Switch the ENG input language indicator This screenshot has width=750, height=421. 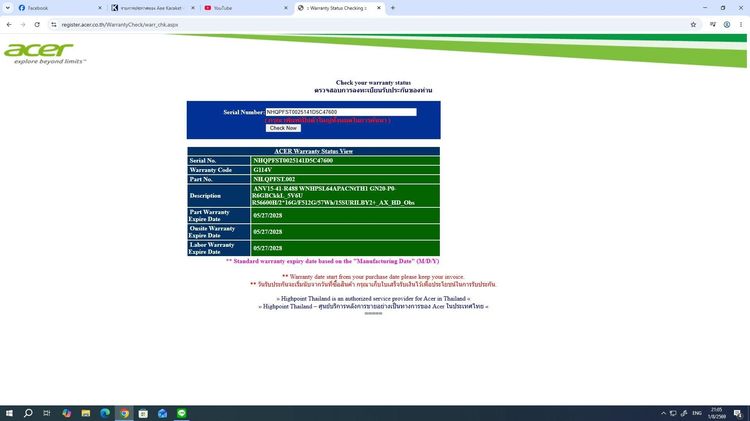[697, 413]
